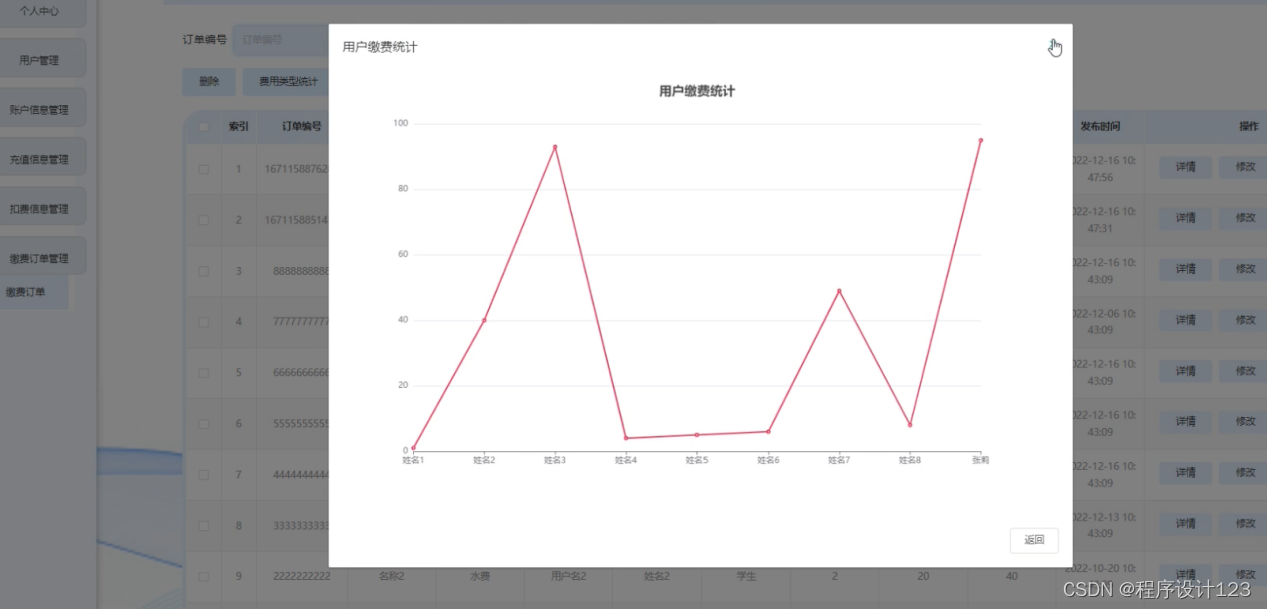This screenshot has height=609, width=1267.
Task: Check the checkbox for row 2
Action: tap(204, 220)
